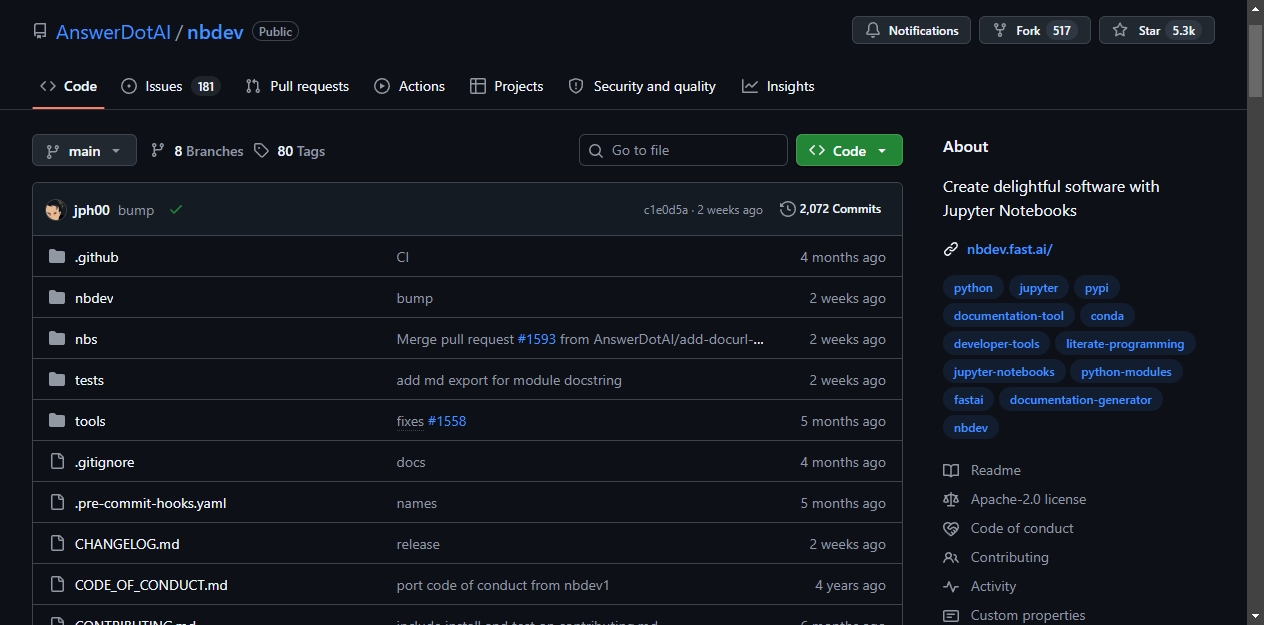Viewport: 1264px width, 625px height.
Task: Click the scrollbar down arrow
Action: [1255, 615]
